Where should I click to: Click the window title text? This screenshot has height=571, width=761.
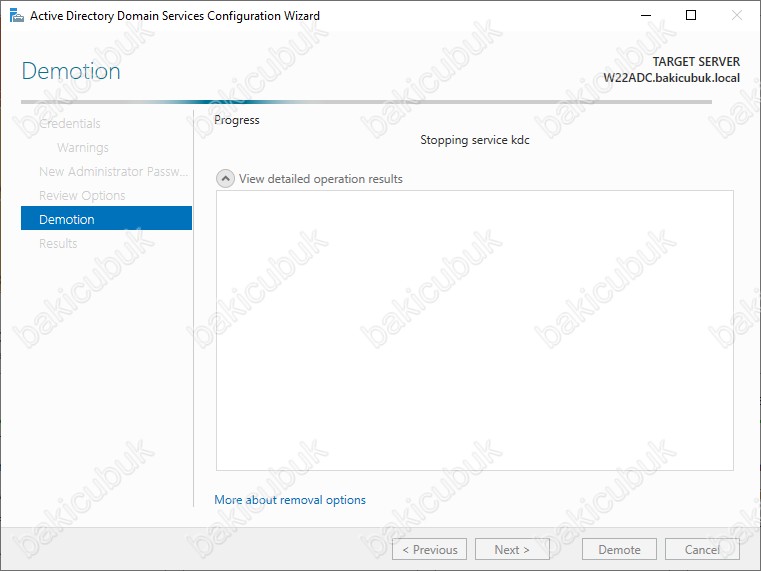[x=175, y=16]
